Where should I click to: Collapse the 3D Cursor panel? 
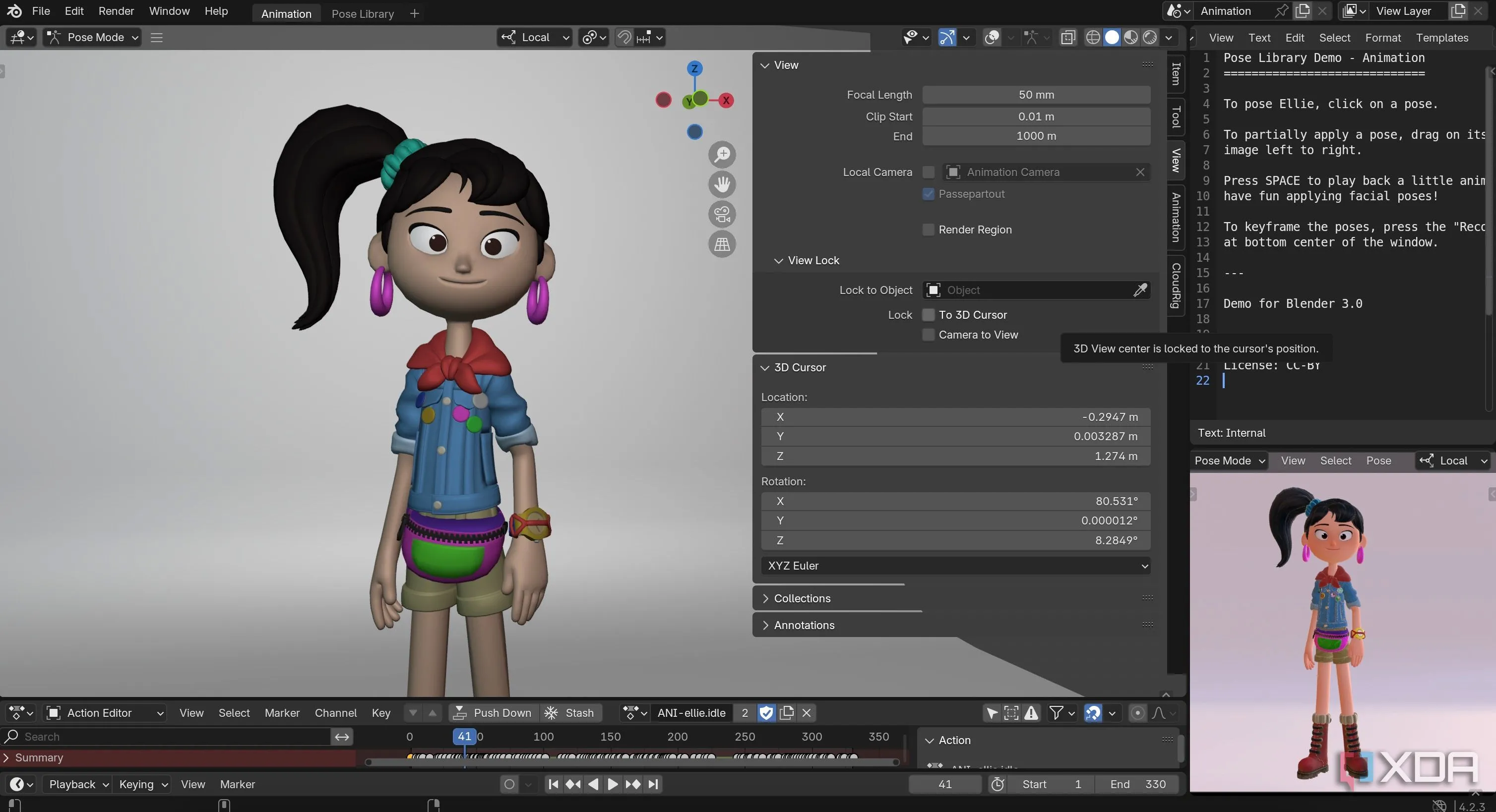(x=765, y=368)
